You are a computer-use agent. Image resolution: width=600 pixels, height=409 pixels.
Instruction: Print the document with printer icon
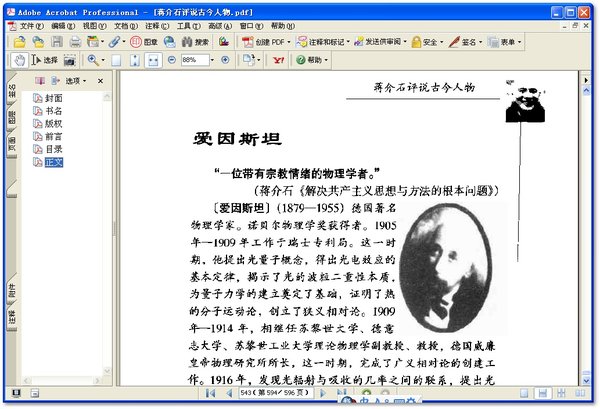click(75, 42)
